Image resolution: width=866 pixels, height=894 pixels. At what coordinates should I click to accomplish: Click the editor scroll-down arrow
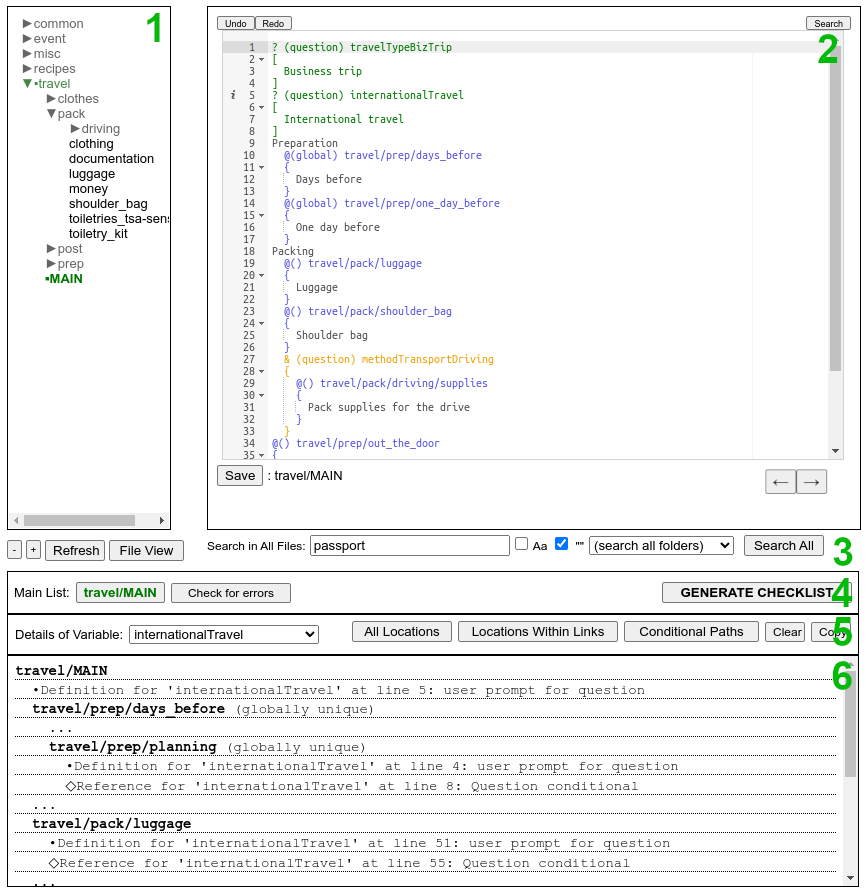pos(835,451)
